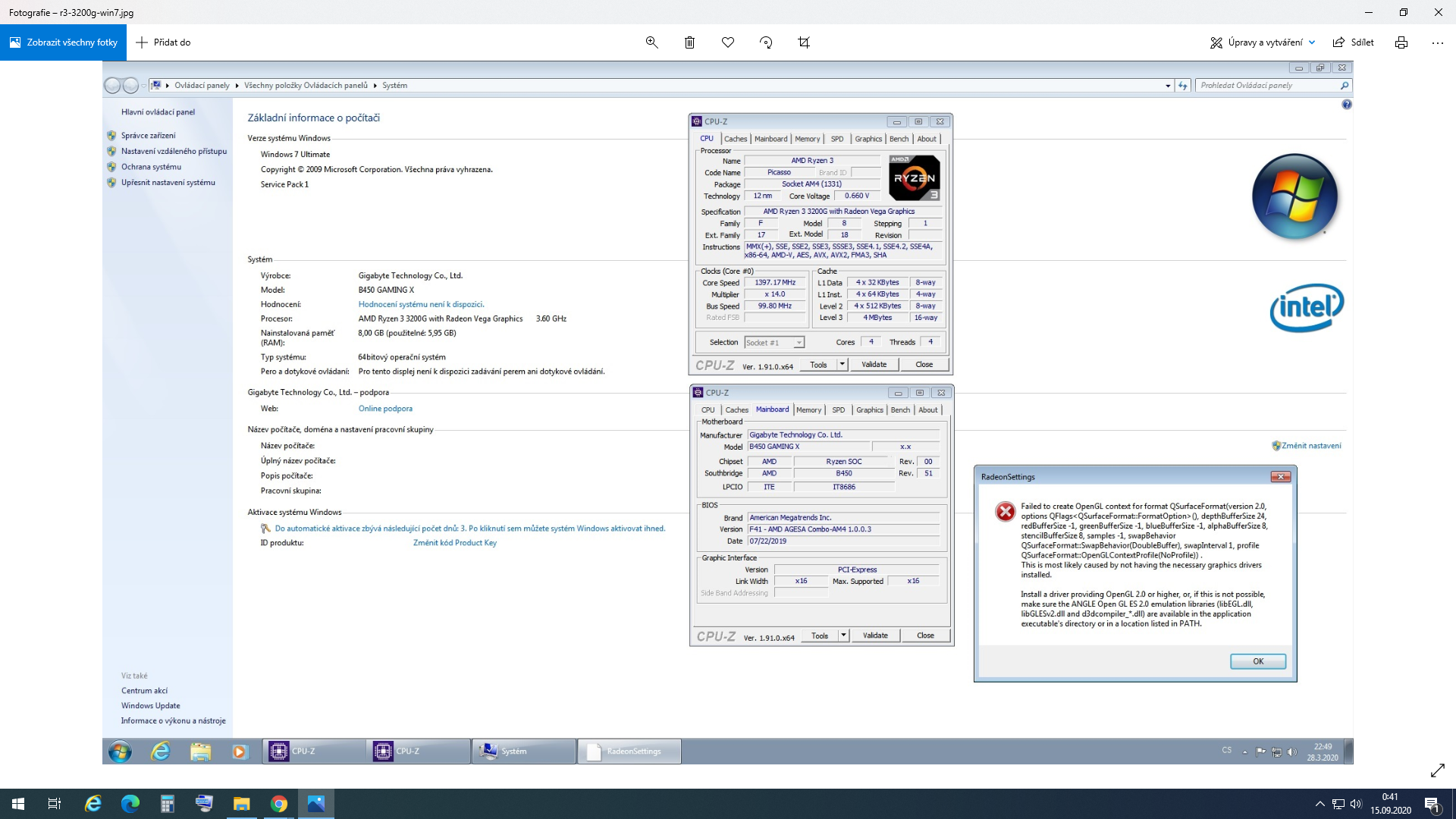Show hidden tray icons chevron
The width and height of the screenshot is (1456, 819).
pos(1319,804)
